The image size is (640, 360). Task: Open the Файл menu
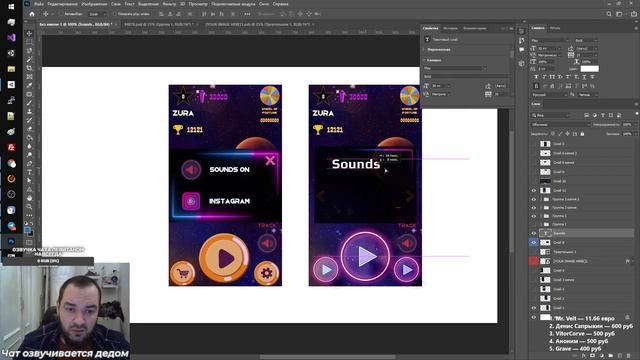click(39, 4)
